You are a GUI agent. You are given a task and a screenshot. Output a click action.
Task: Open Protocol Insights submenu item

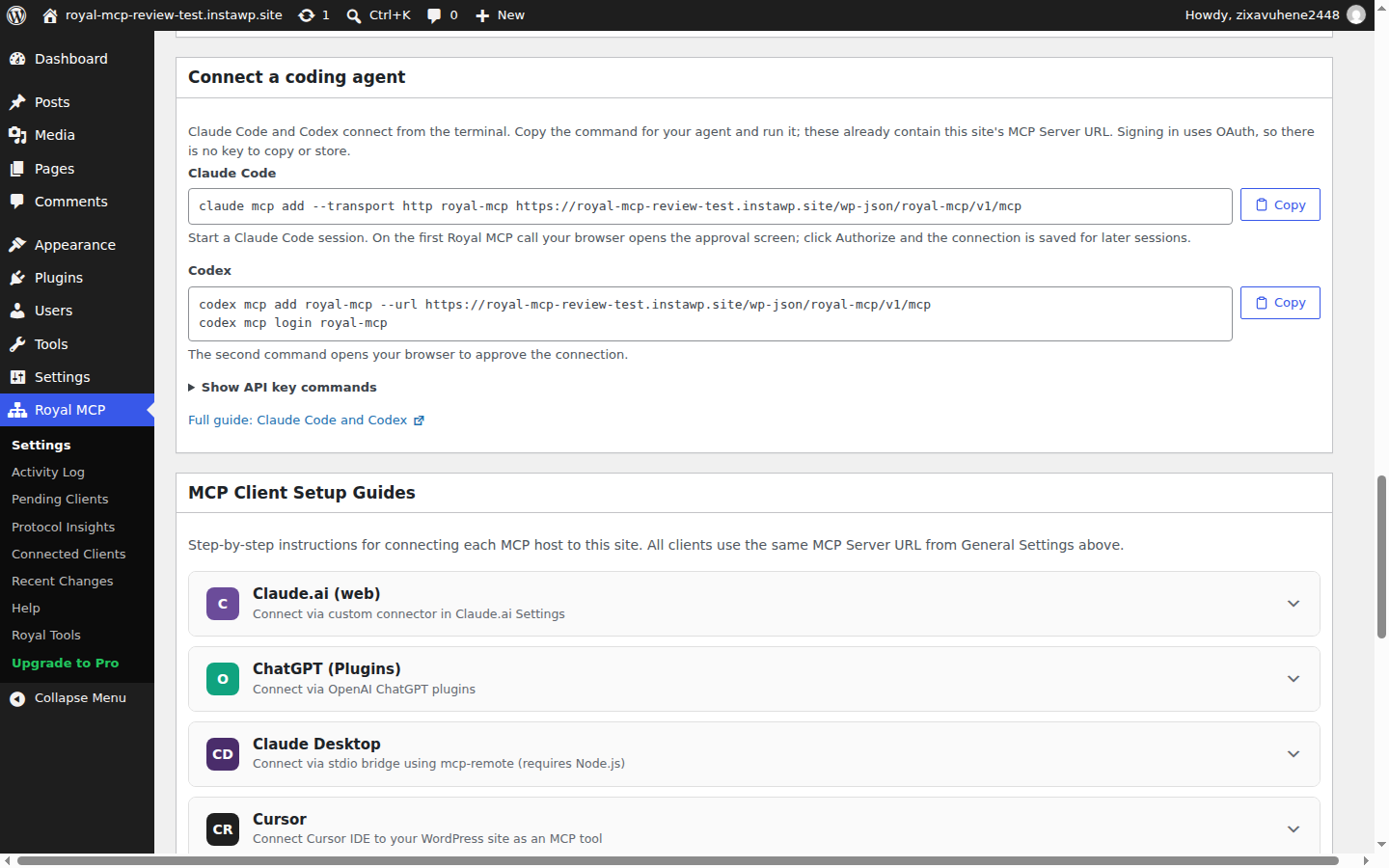click(x=63, y=528)
